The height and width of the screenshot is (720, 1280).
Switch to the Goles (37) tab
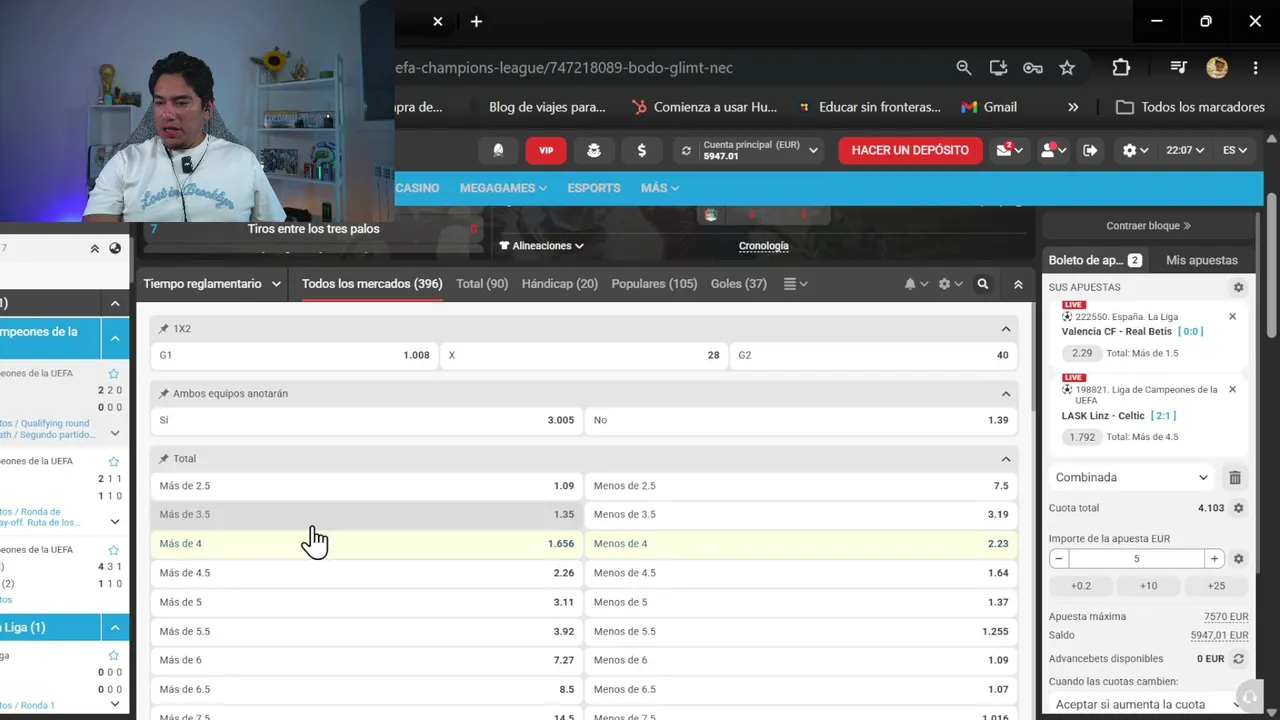coord(739,284)
